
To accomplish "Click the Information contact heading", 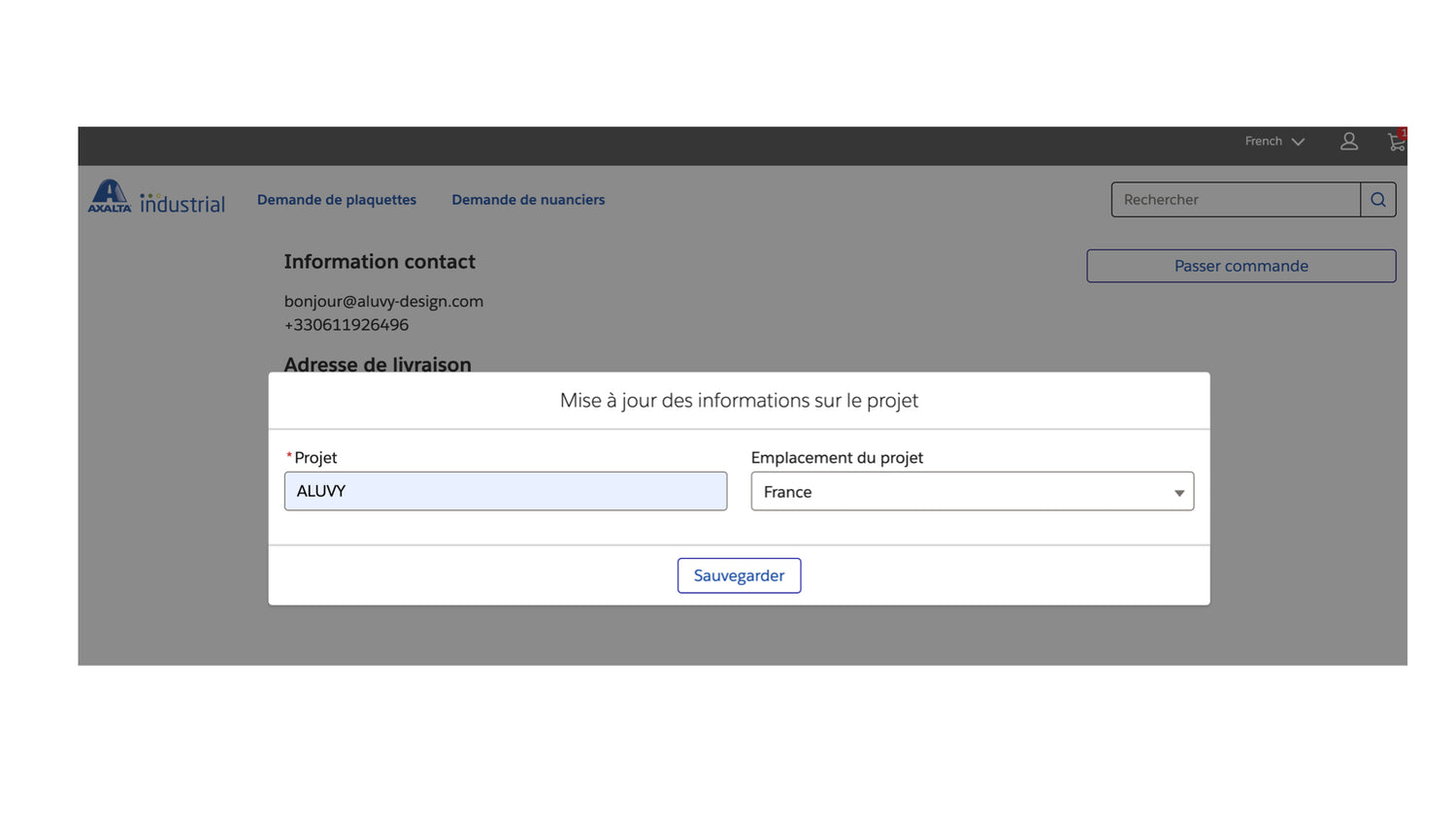I will pyautogui.click(x=380, y=262).
